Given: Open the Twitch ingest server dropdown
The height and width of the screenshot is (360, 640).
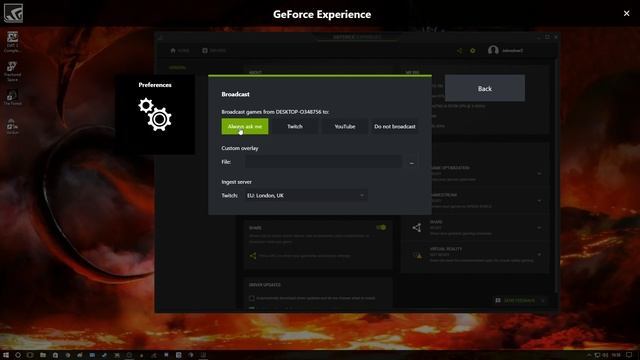Looking at the screenshot, I should (305, 196).
